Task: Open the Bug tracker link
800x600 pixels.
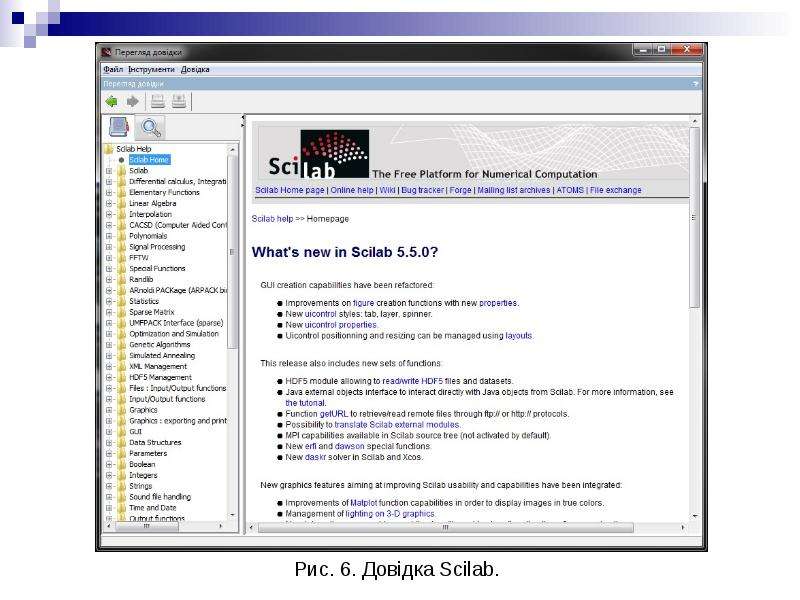Action: [x=422, y=190]
